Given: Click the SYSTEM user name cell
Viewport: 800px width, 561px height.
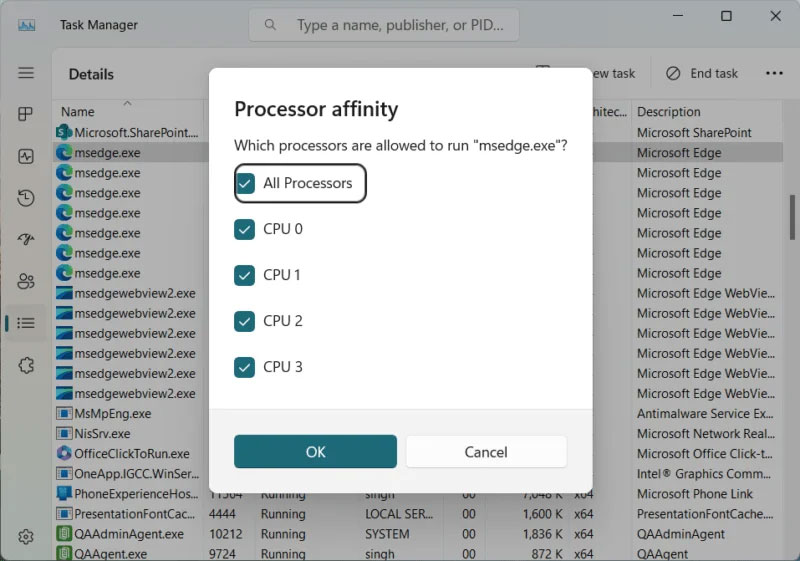Looking at the screenshot, I should click(387, 534).
